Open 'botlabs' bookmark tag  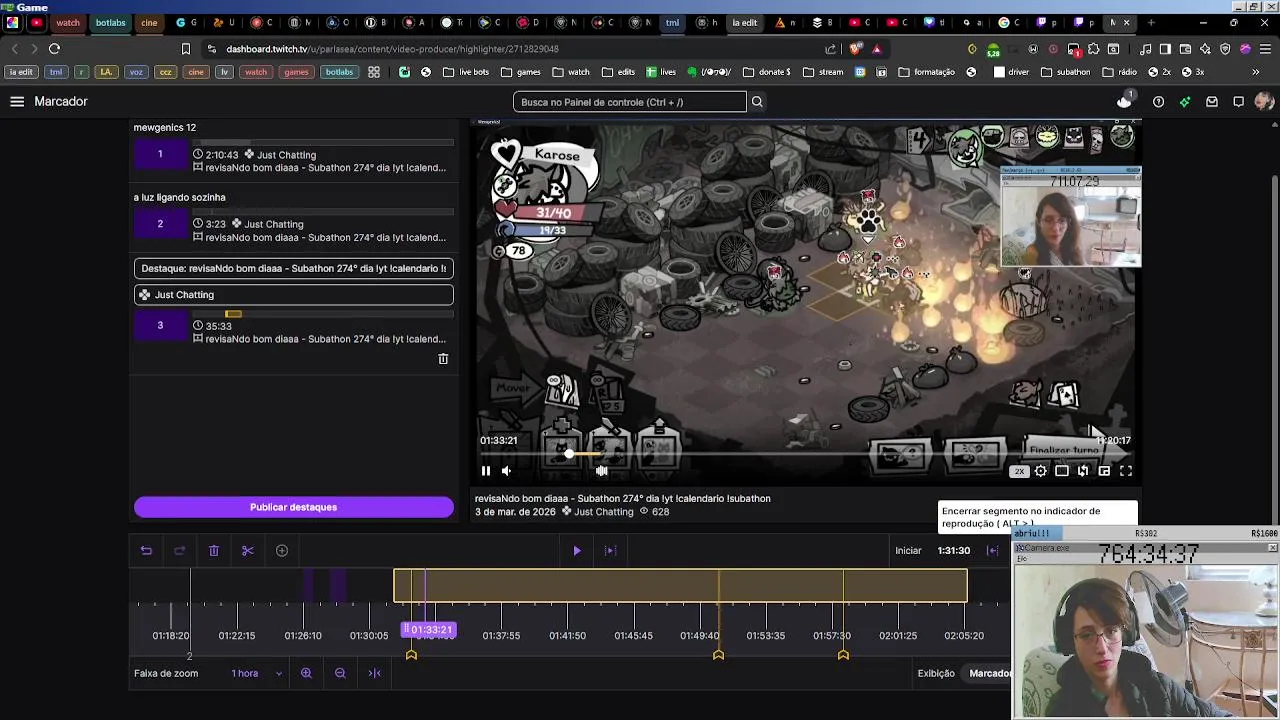click(x=339, y=72)
